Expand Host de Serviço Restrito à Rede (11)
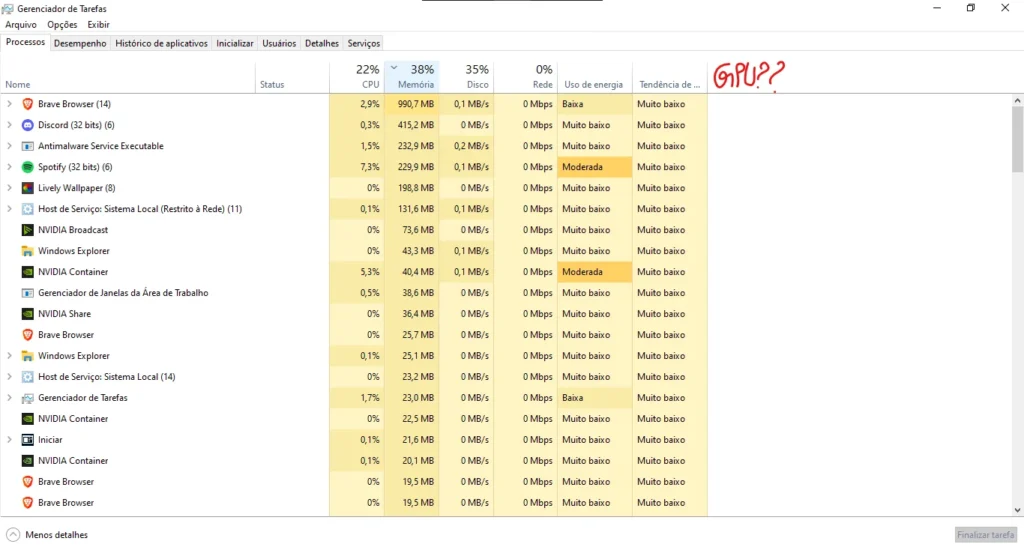Viewport: 1024px width, 553px height. tap(9, 209)
